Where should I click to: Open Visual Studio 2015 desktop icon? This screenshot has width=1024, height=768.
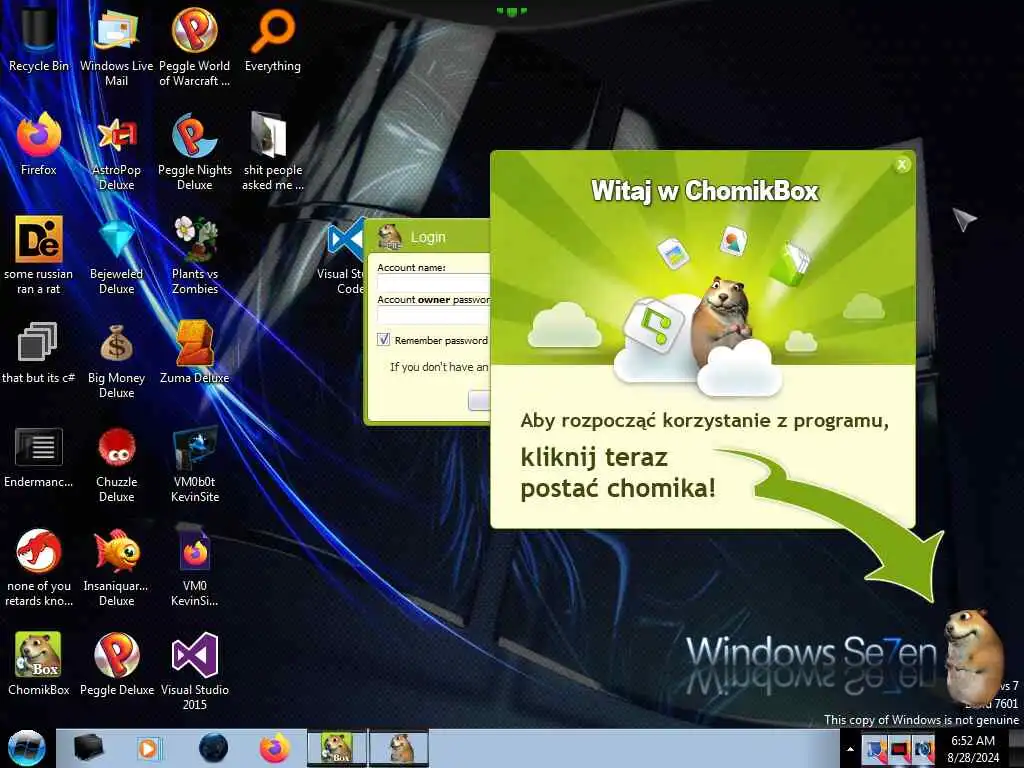point(195,671)
